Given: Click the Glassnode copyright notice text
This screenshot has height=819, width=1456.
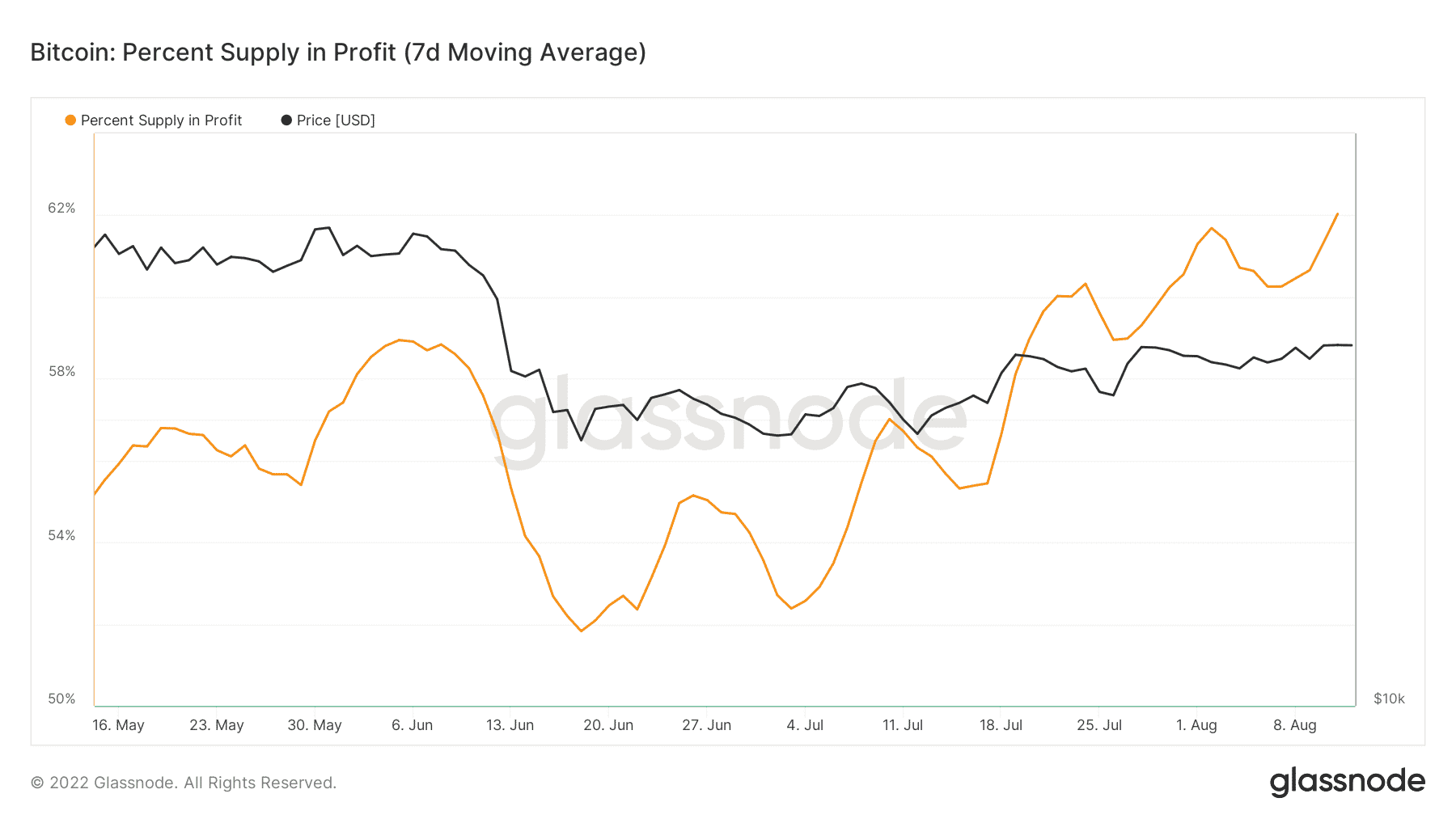Looking at the screenshot, I should (184, 783).
